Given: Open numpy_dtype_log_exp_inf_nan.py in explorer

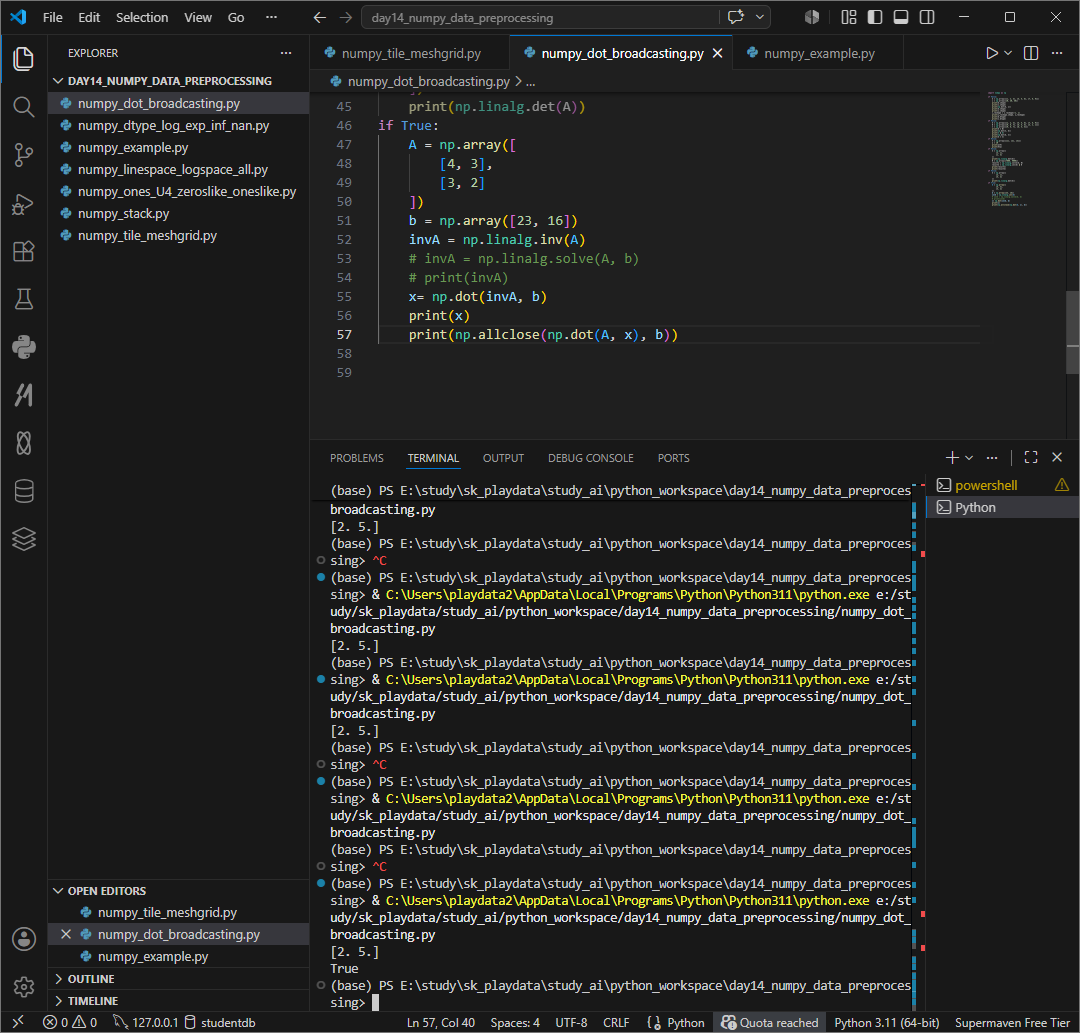Looking at the screenshot, I should coord(178,125).
